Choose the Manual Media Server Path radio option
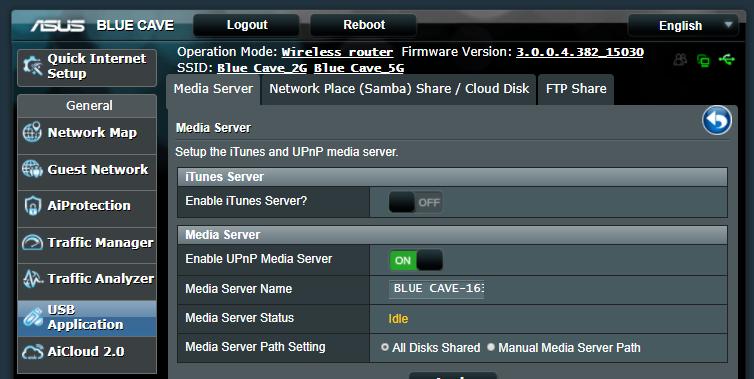 coord(490,347)
